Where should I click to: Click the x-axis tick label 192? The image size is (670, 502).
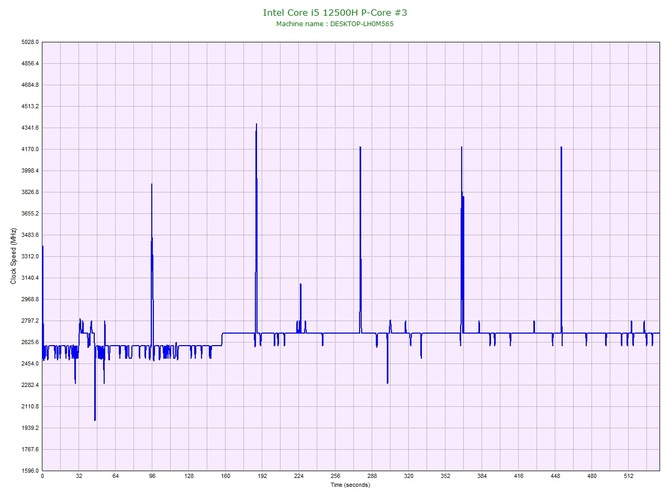[262, 476]
